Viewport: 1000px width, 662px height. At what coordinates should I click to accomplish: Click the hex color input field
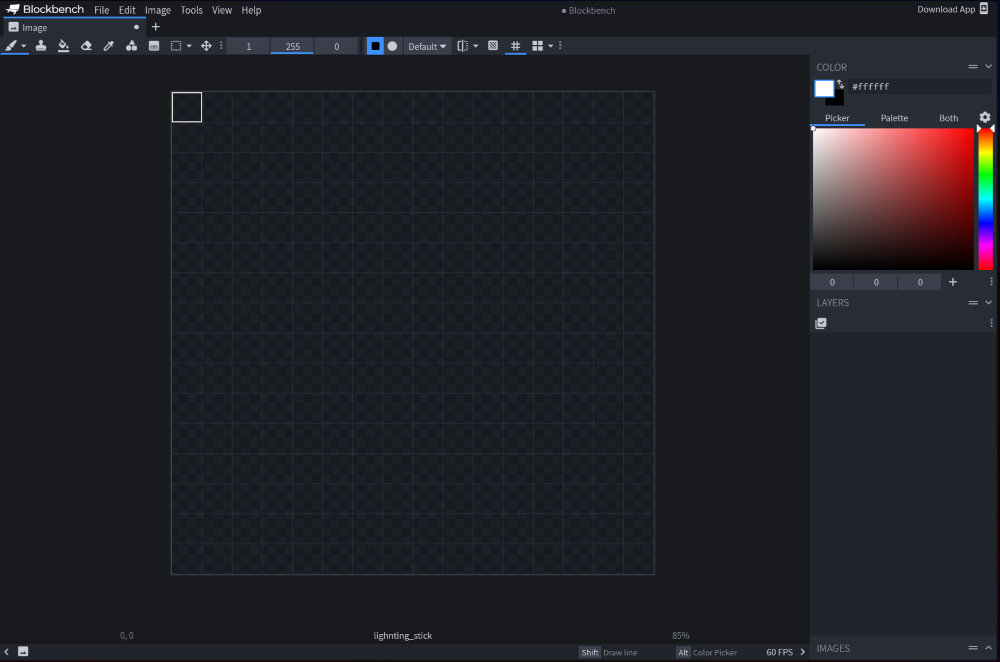918,87
